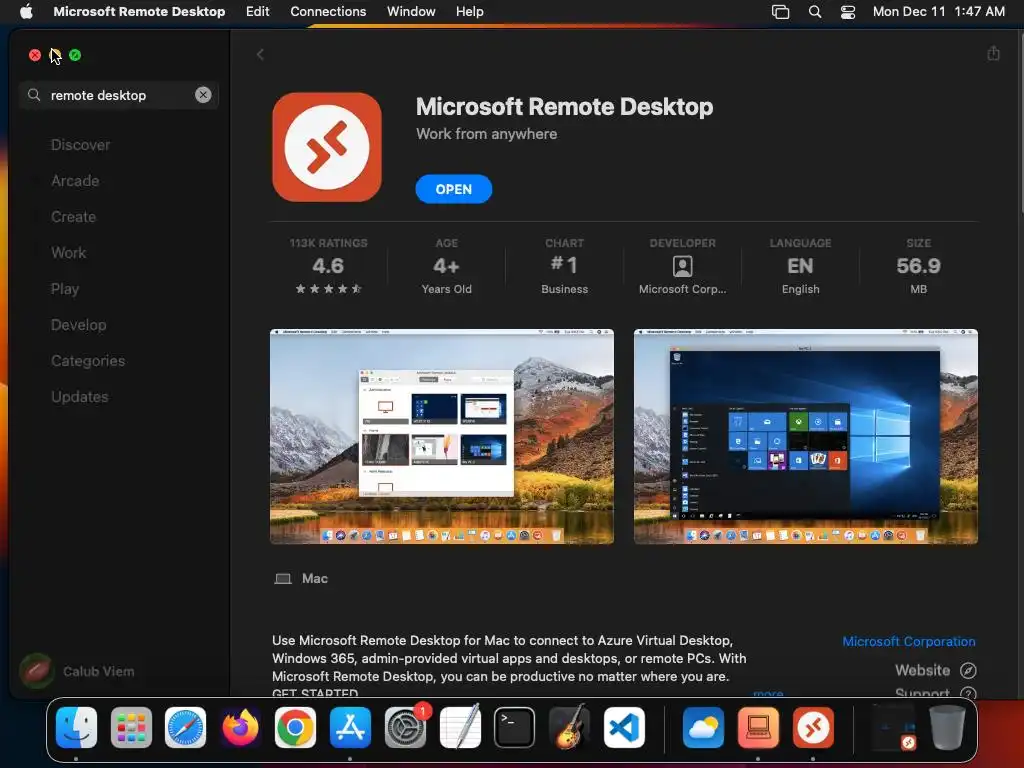Open GarageBand guitar icon in dock
This screenshot has height=768, width=1024.
[569, 727]
